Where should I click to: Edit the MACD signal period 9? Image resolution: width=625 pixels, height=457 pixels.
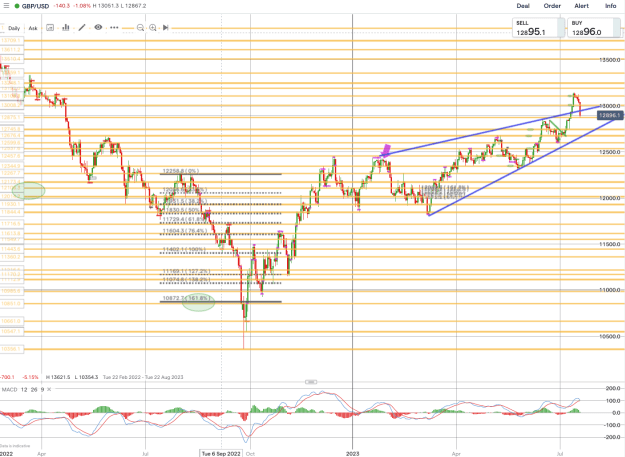click(42, 389)
